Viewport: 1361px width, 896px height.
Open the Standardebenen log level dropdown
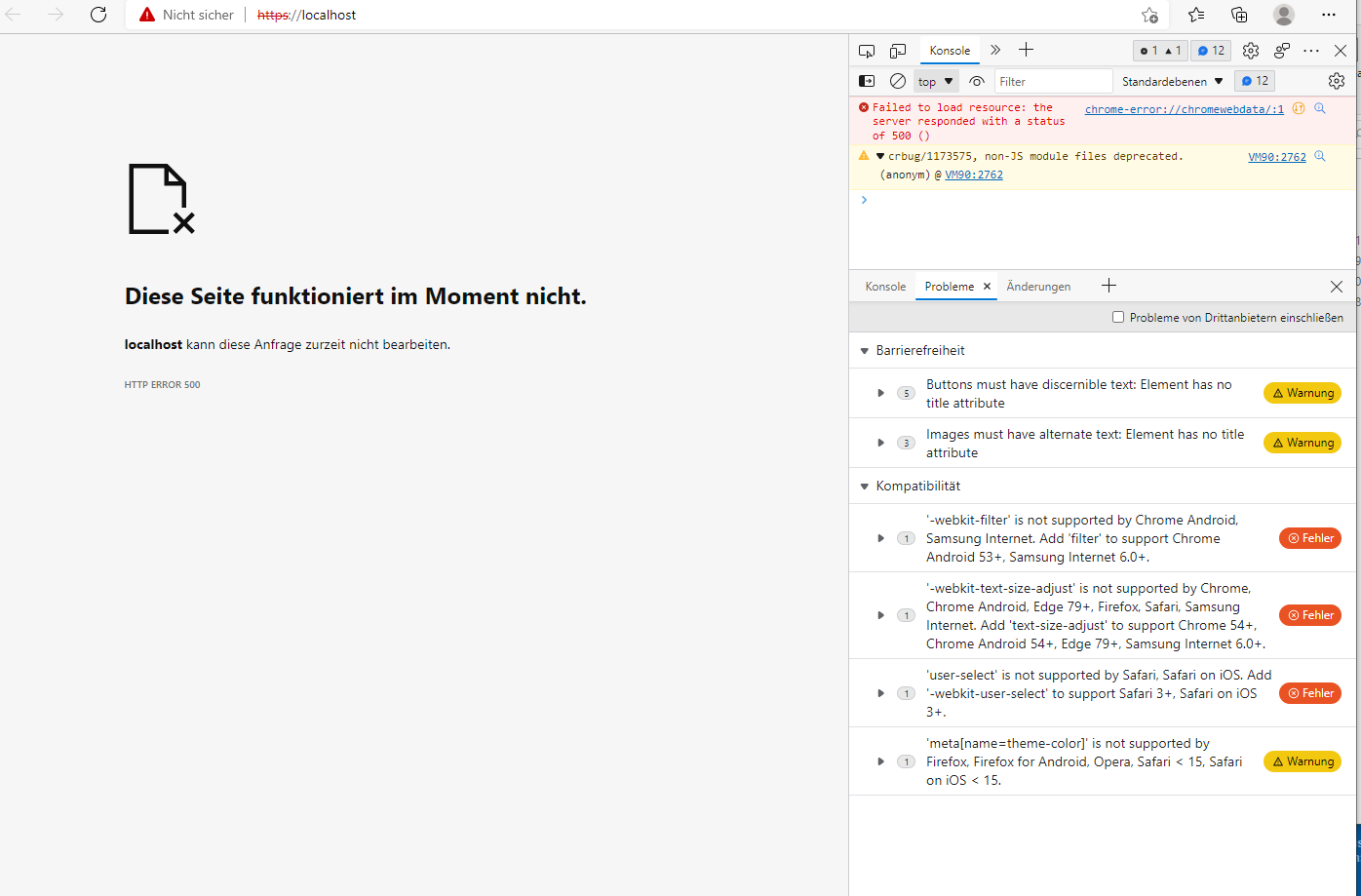[1172, 82]
